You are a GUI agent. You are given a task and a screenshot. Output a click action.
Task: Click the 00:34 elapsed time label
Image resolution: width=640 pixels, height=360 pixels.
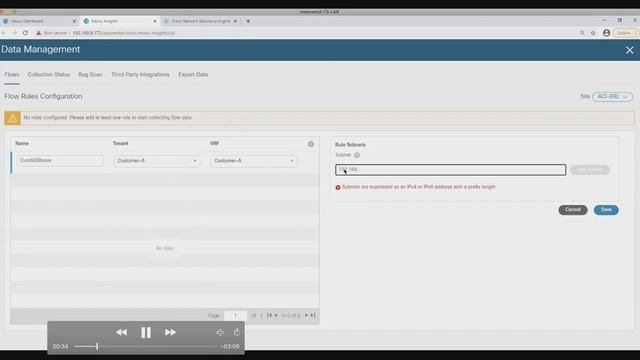click(x=60, y=347)
